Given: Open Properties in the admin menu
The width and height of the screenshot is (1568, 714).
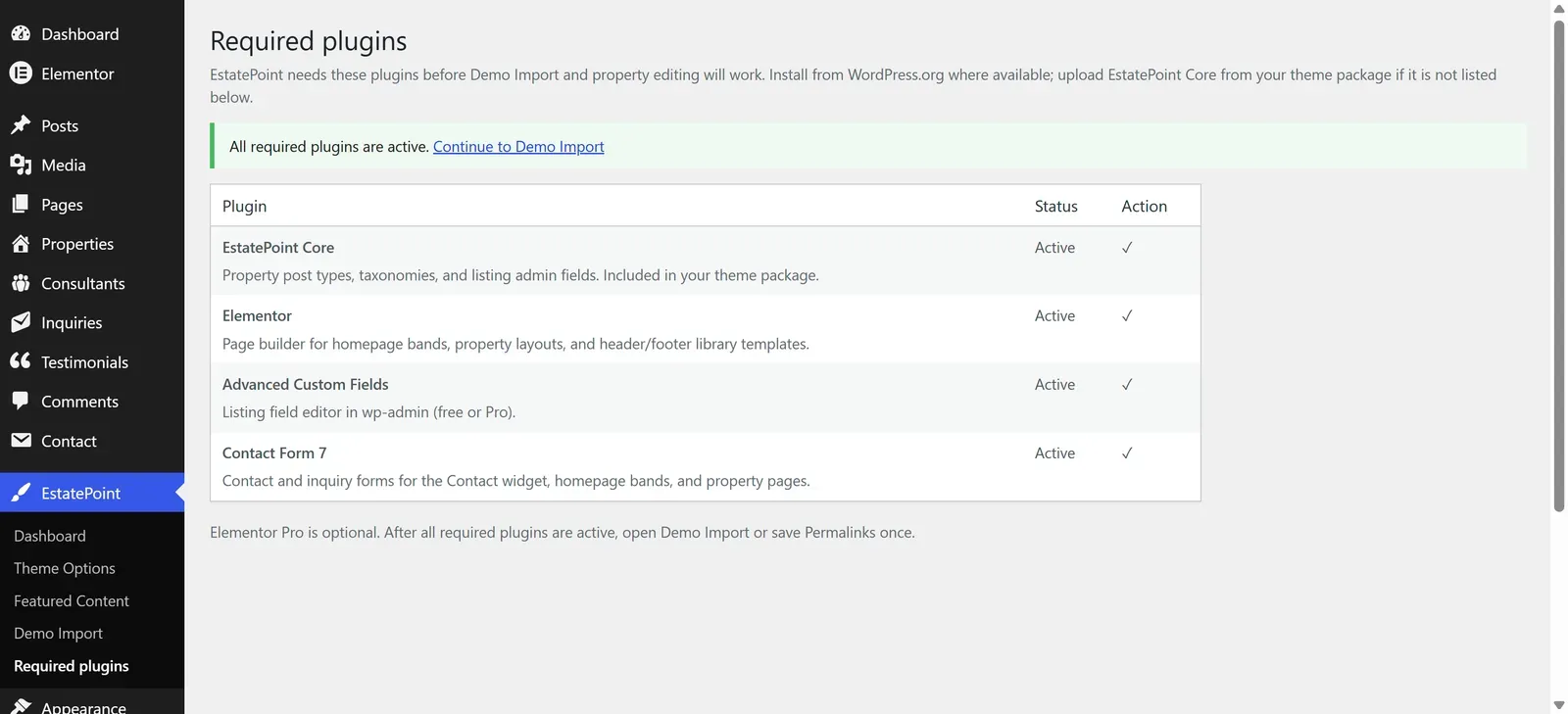Looking at the screenshot, I should (92, 244).
